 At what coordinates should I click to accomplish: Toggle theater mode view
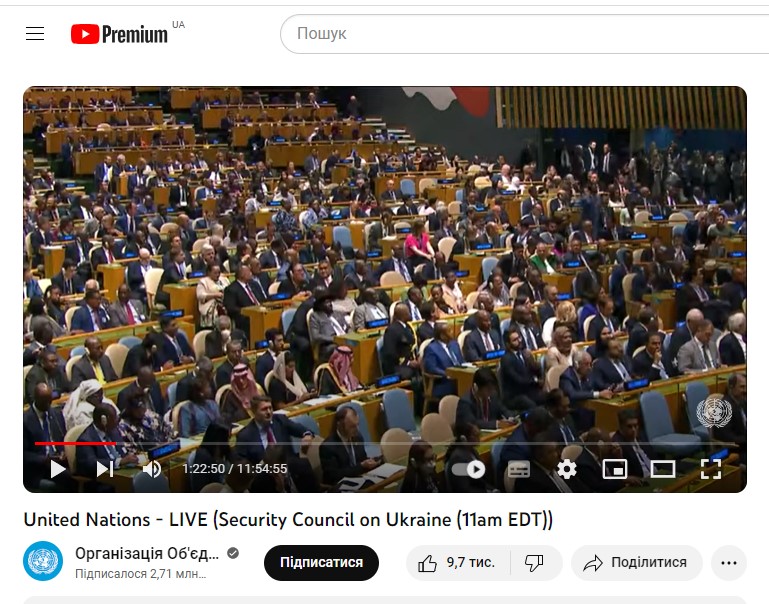pos(663,469)
